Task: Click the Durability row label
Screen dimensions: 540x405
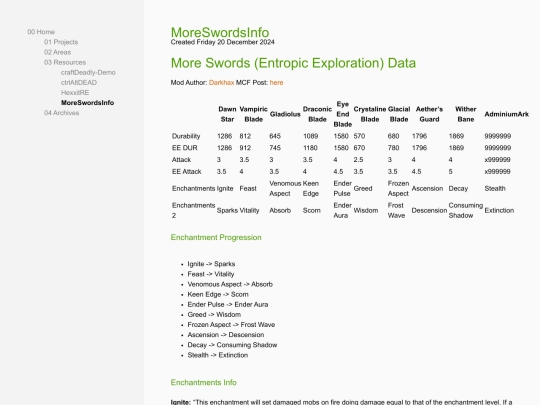Action: click(x=186, y=136)
